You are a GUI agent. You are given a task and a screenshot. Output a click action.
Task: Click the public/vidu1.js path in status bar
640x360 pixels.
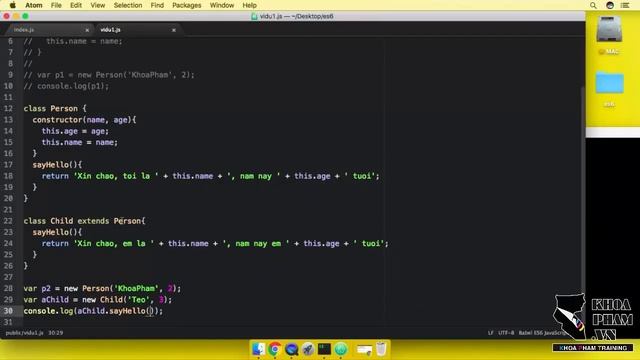coord(24,333)
